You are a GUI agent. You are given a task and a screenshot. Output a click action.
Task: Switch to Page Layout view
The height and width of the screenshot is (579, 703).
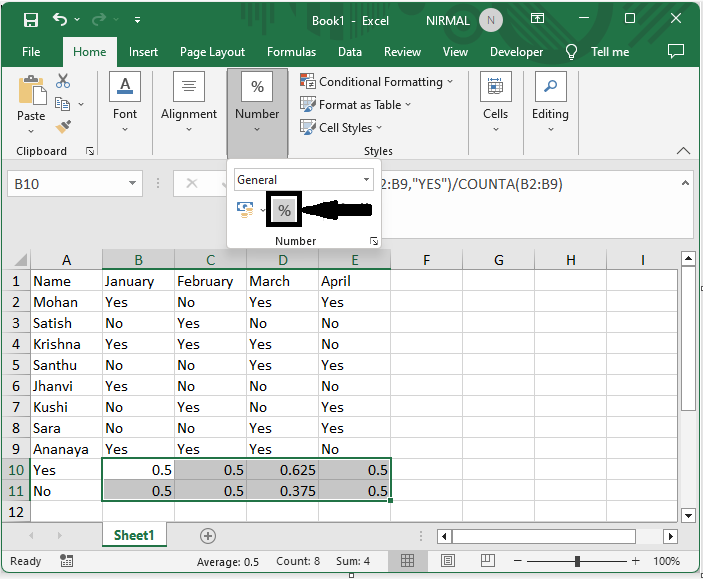pos(450,561)
